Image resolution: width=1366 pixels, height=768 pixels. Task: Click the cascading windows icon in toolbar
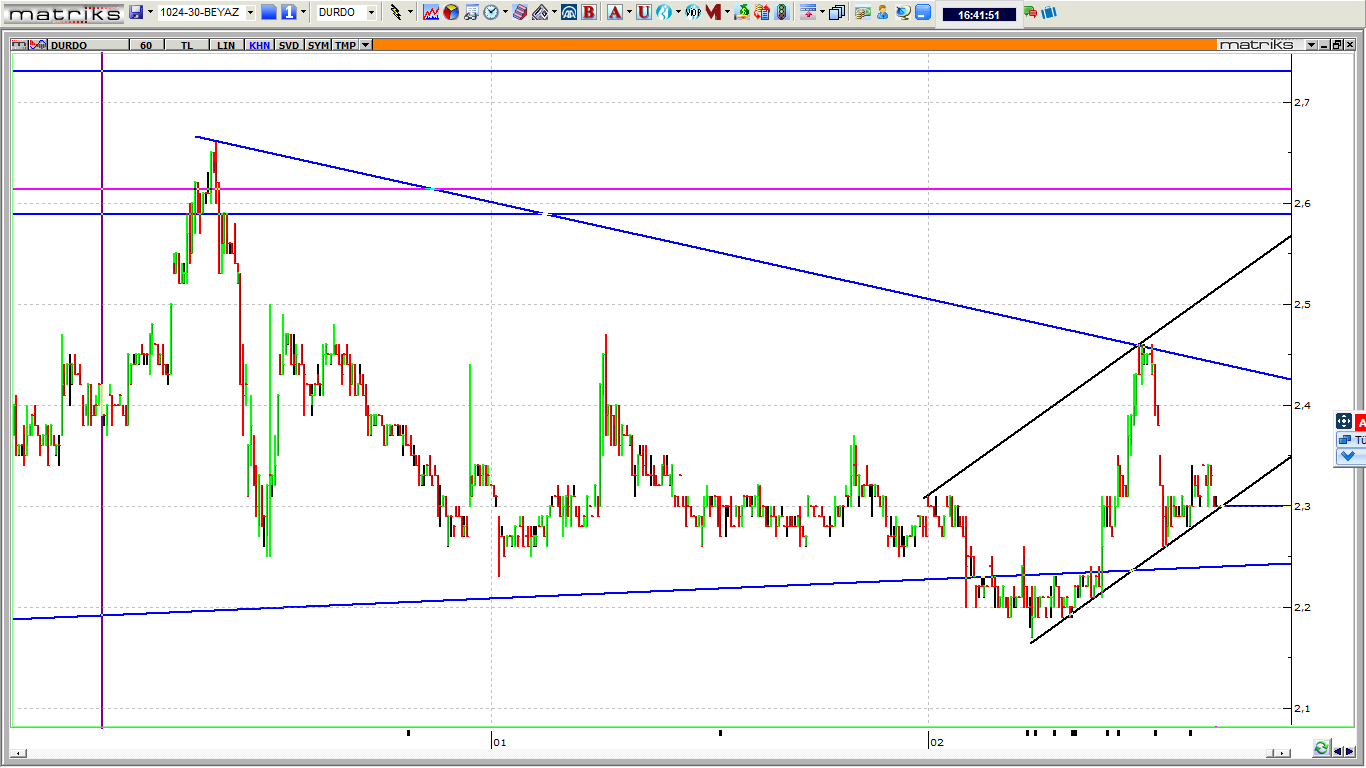[x=837, y=12]
